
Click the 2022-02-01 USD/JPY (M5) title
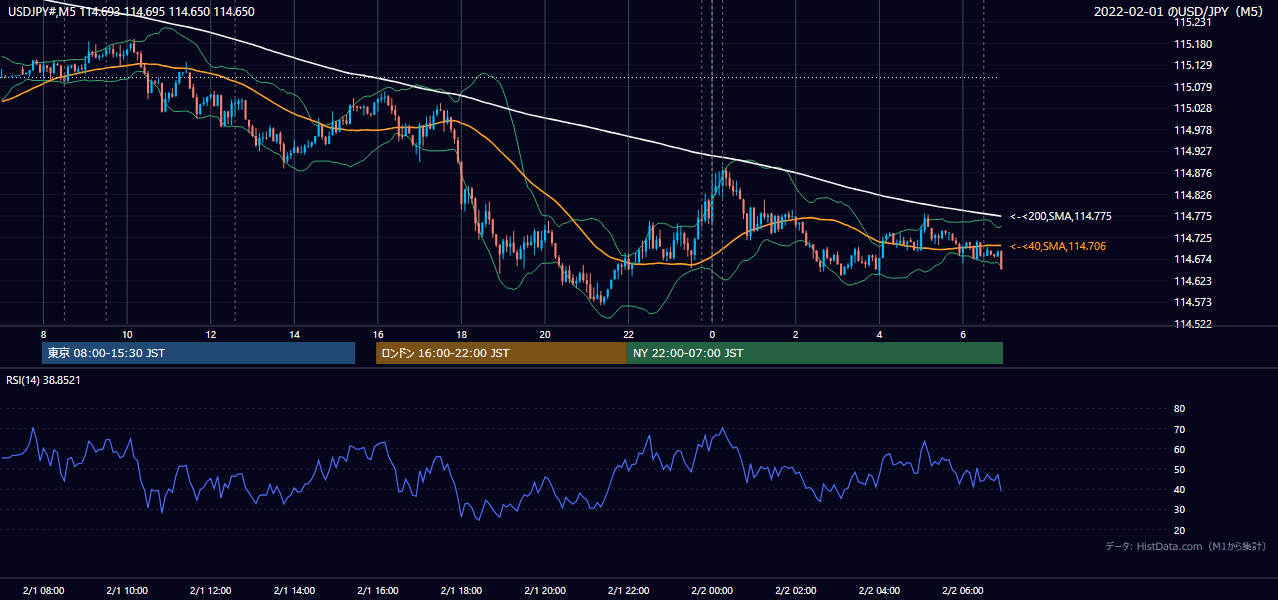[x=1179, y=12]
